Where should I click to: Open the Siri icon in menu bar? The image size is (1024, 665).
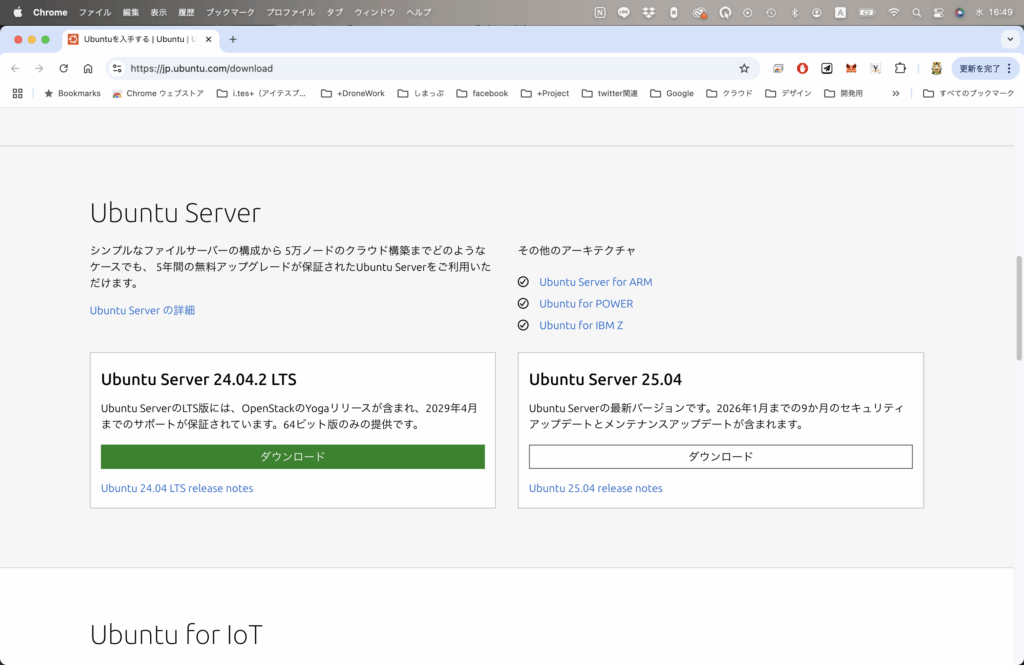[959, 12]
